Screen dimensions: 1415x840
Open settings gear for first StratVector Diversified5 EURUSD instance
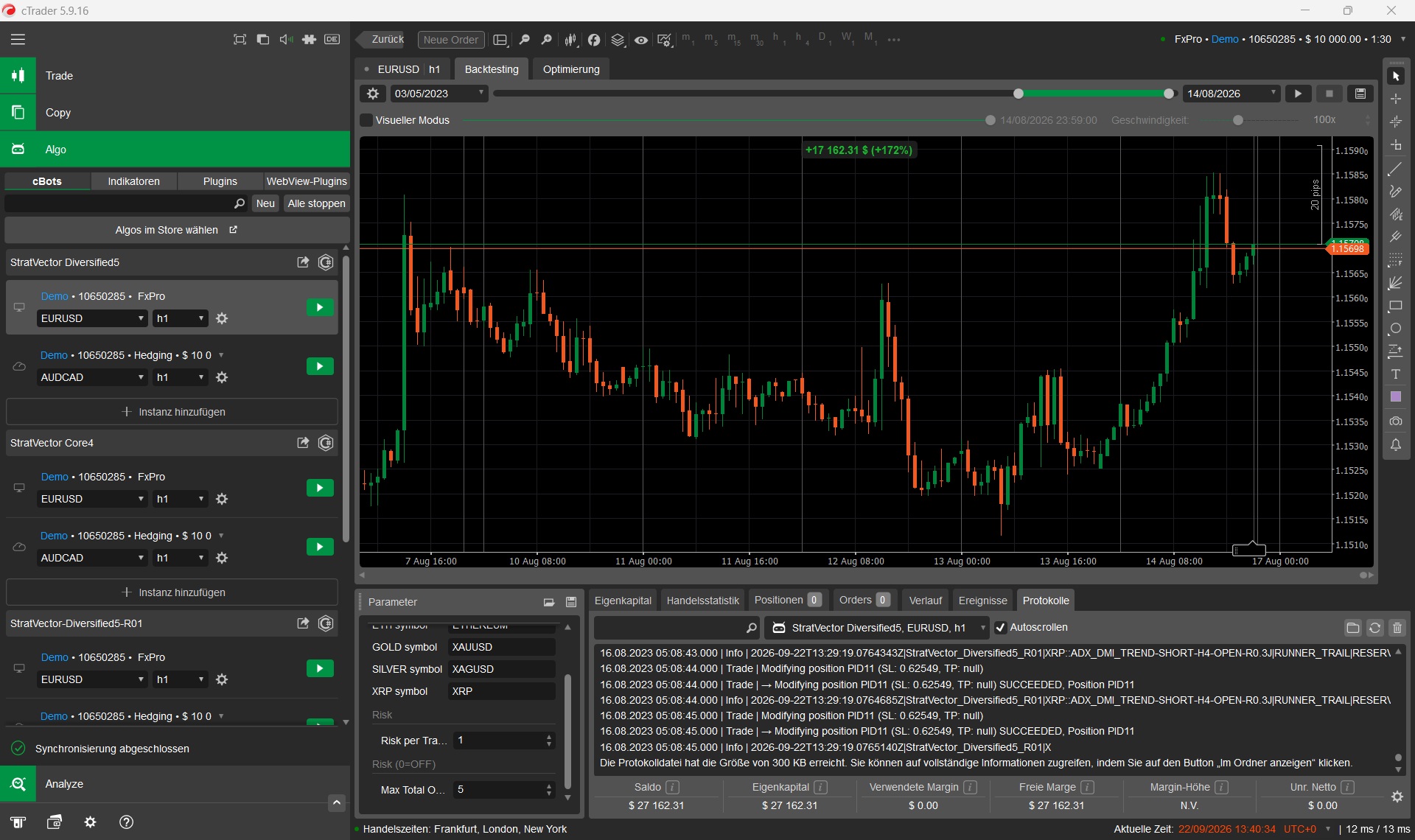pos(222,318)
